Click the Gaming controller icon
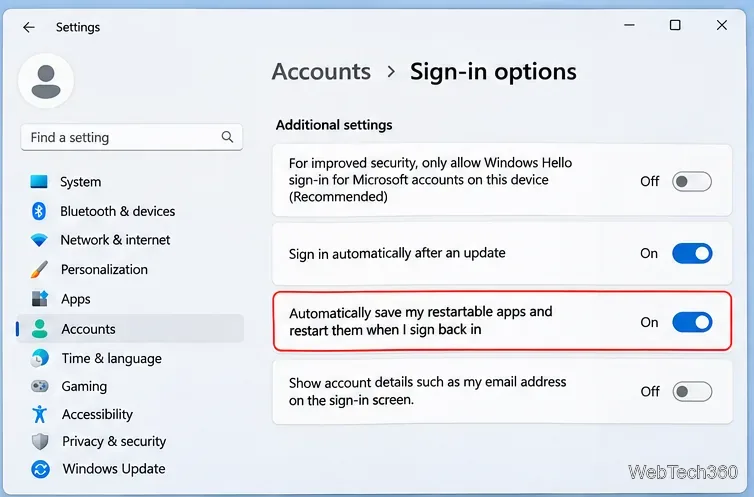The width and height of the screenshot is (754, 497). 39,386
